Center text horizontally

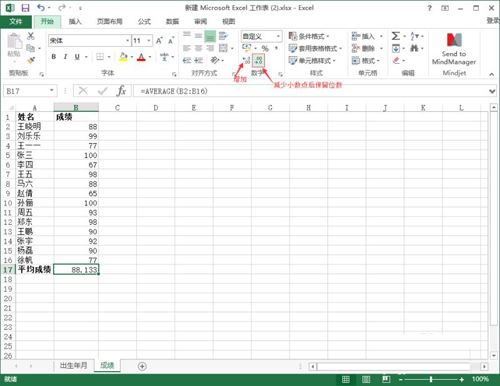click(198, 48)
